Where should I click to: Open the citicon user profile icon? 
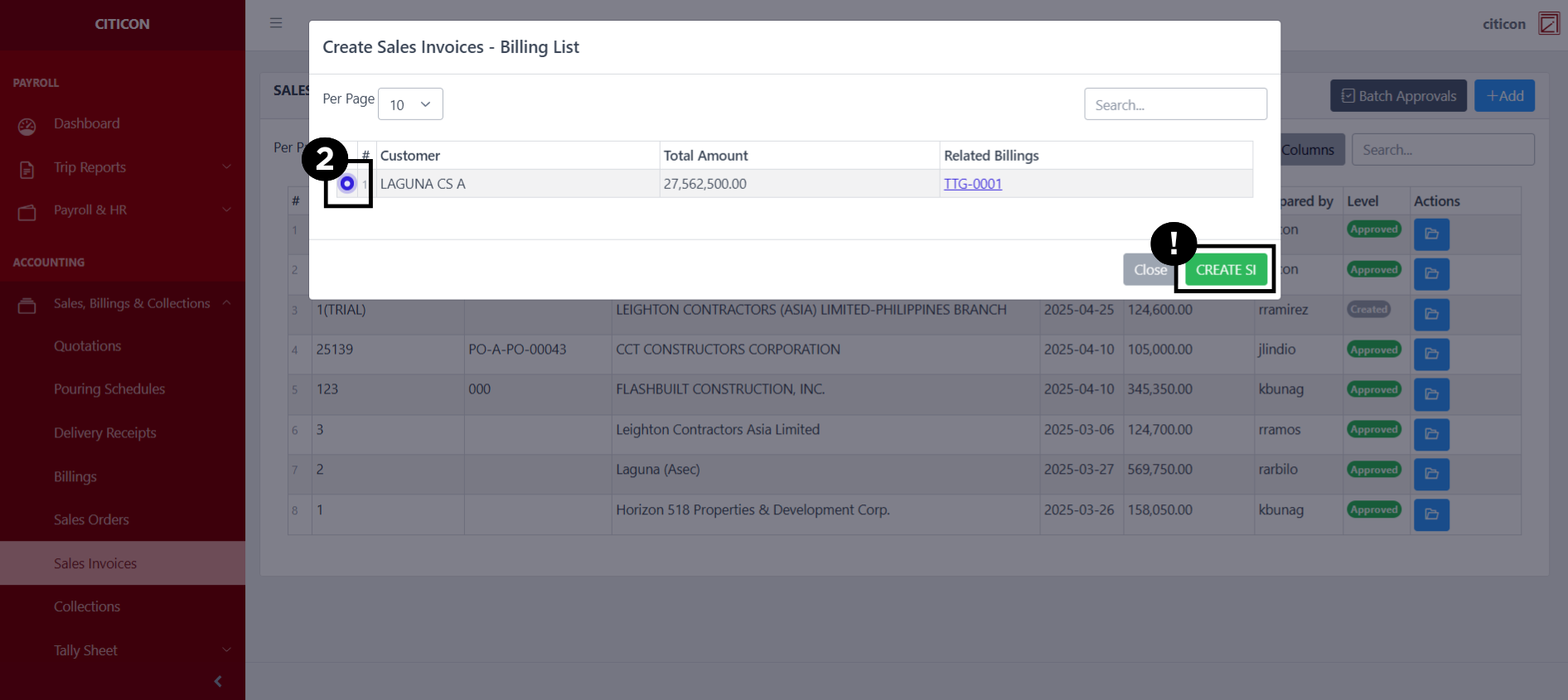click(x=1549, y=23)
